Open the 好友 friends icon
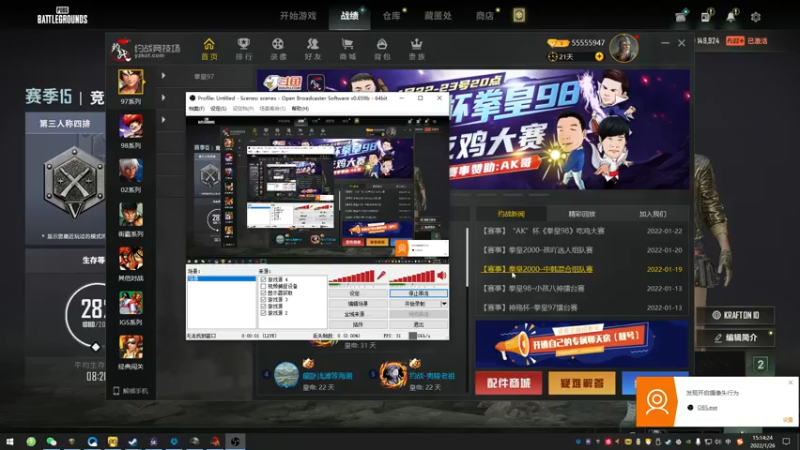 [313, 49]
